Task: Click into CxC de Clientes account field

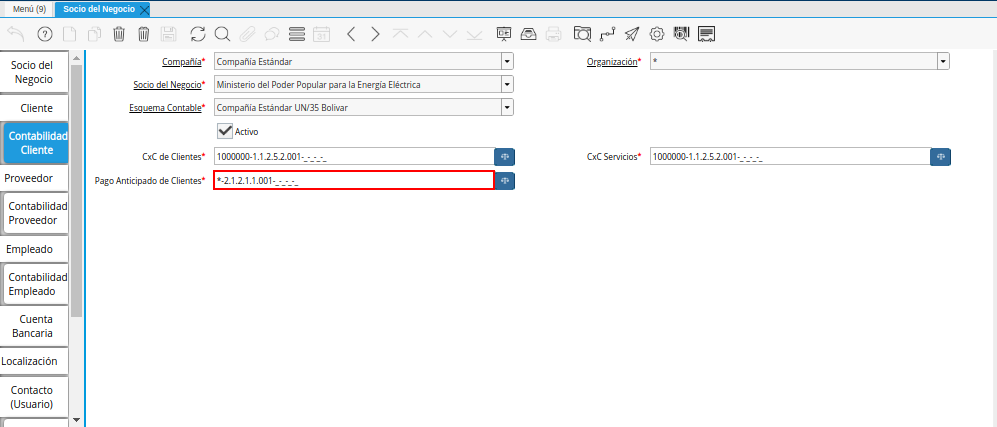Action: (x=354, y=156)
